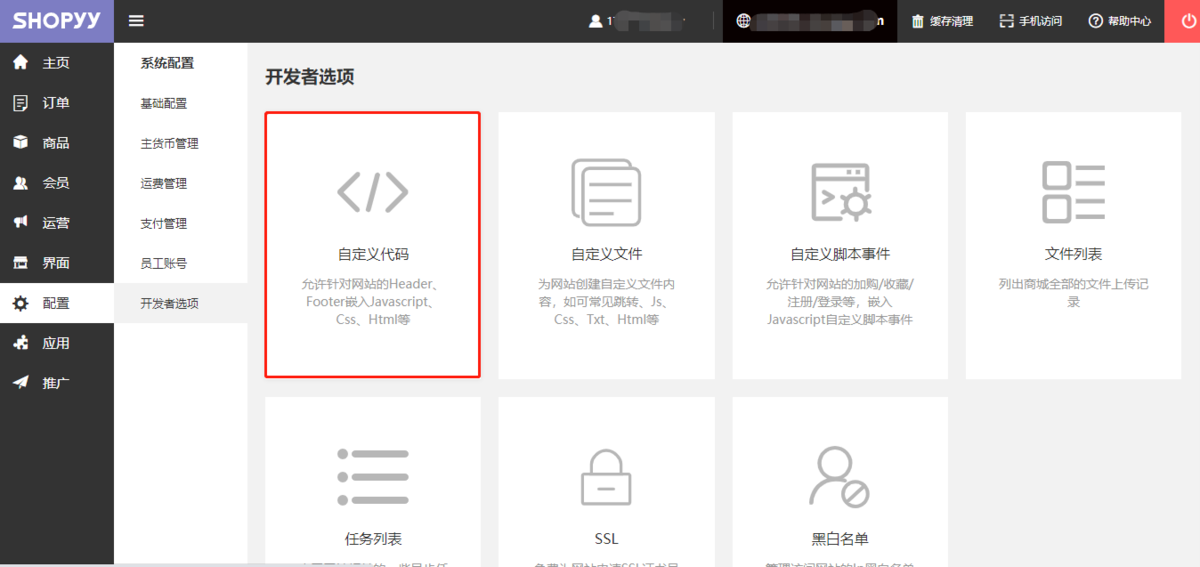Click description text starting 允许针对网站的Header
Screen dimensions: 1200x567
(373, 302)
